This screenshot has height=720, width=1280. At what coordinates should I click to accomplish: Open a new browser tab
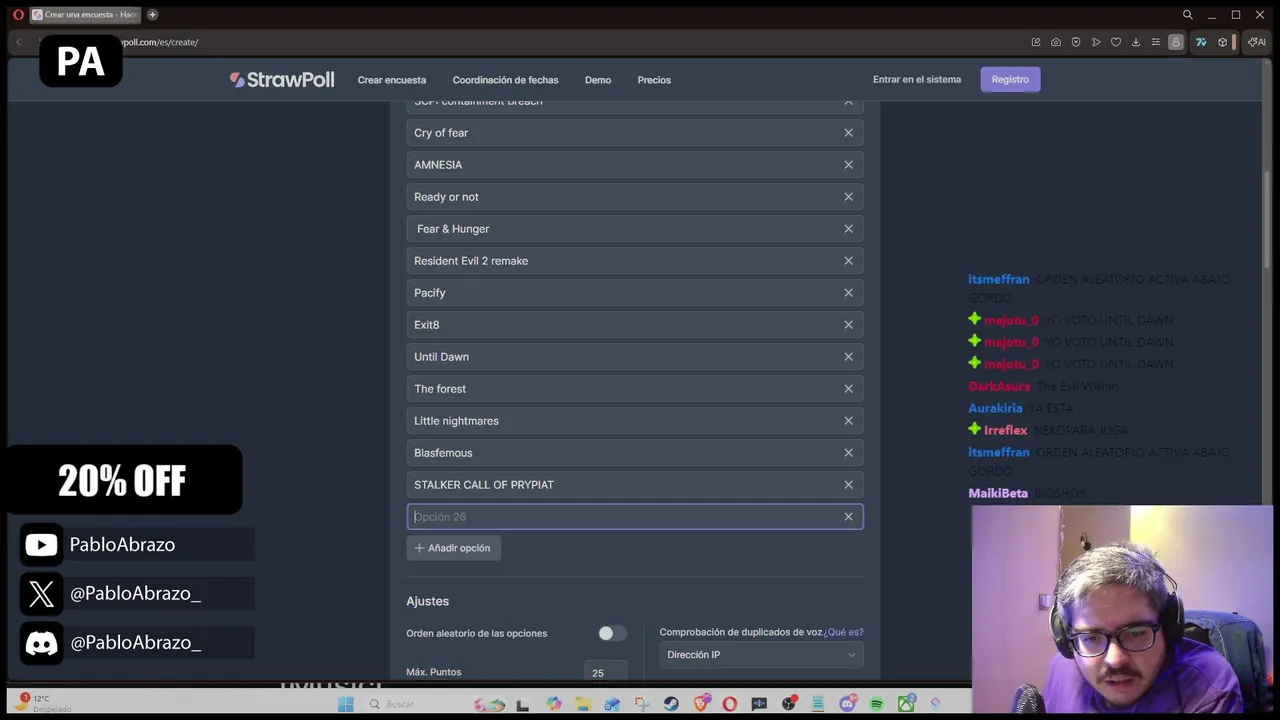(x=152, y=15)
